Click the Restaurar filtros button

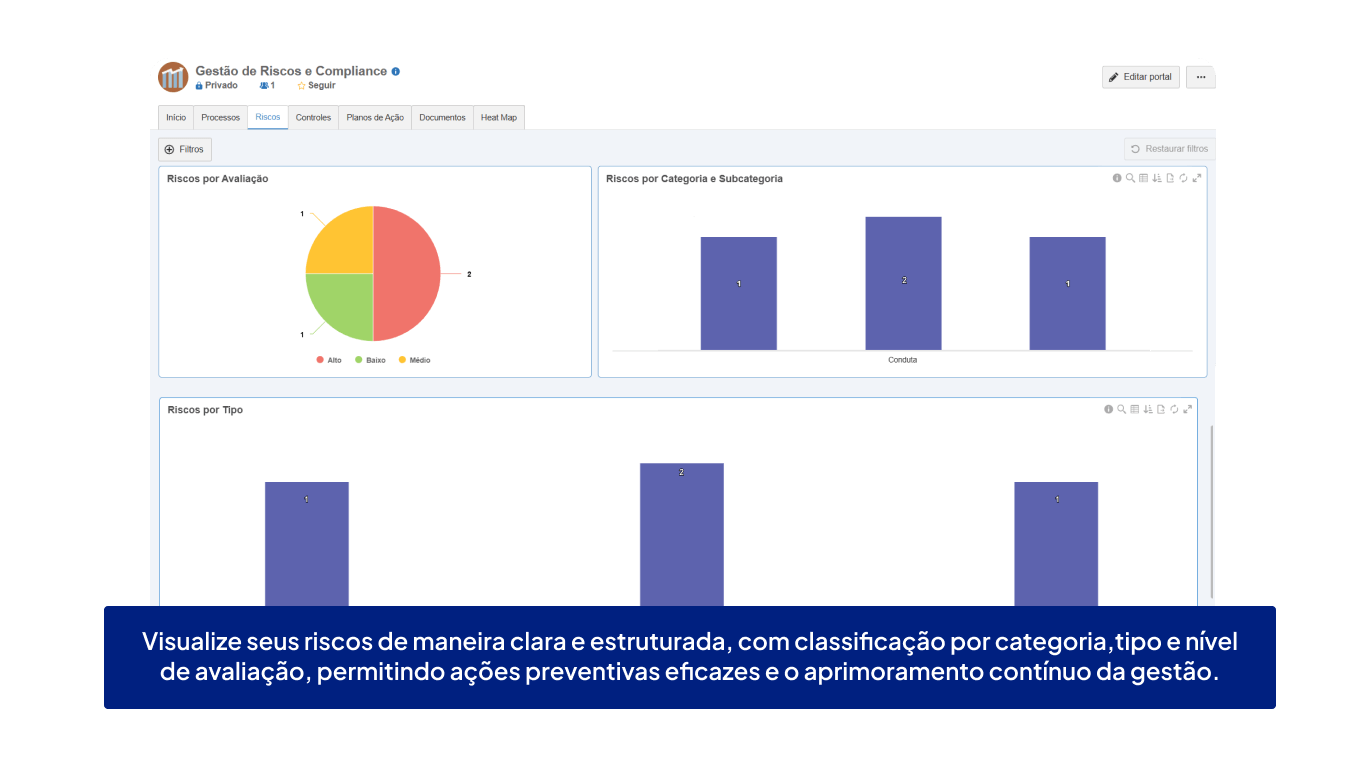[x=1169, y=149]
